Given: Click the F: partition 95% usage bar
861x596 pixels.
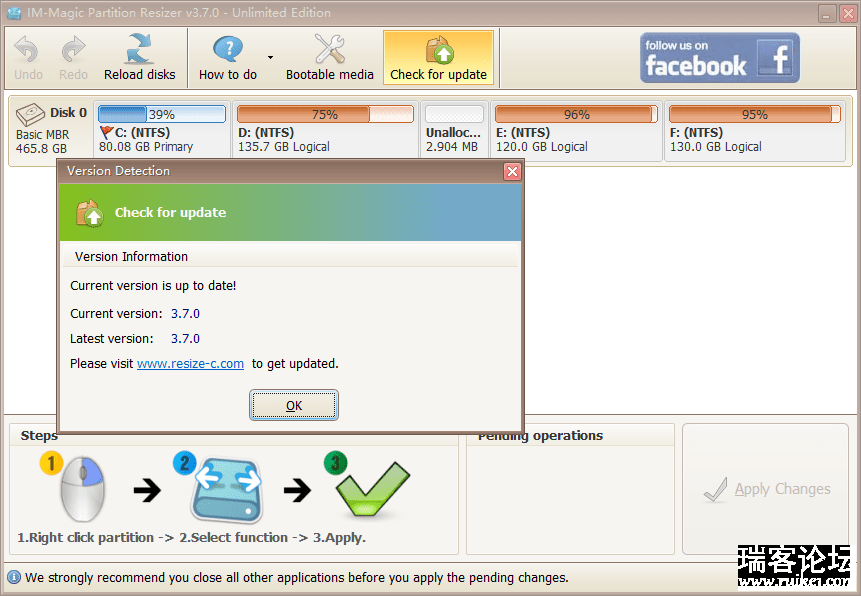Looking at the screenshot, I should pos(754,114).
